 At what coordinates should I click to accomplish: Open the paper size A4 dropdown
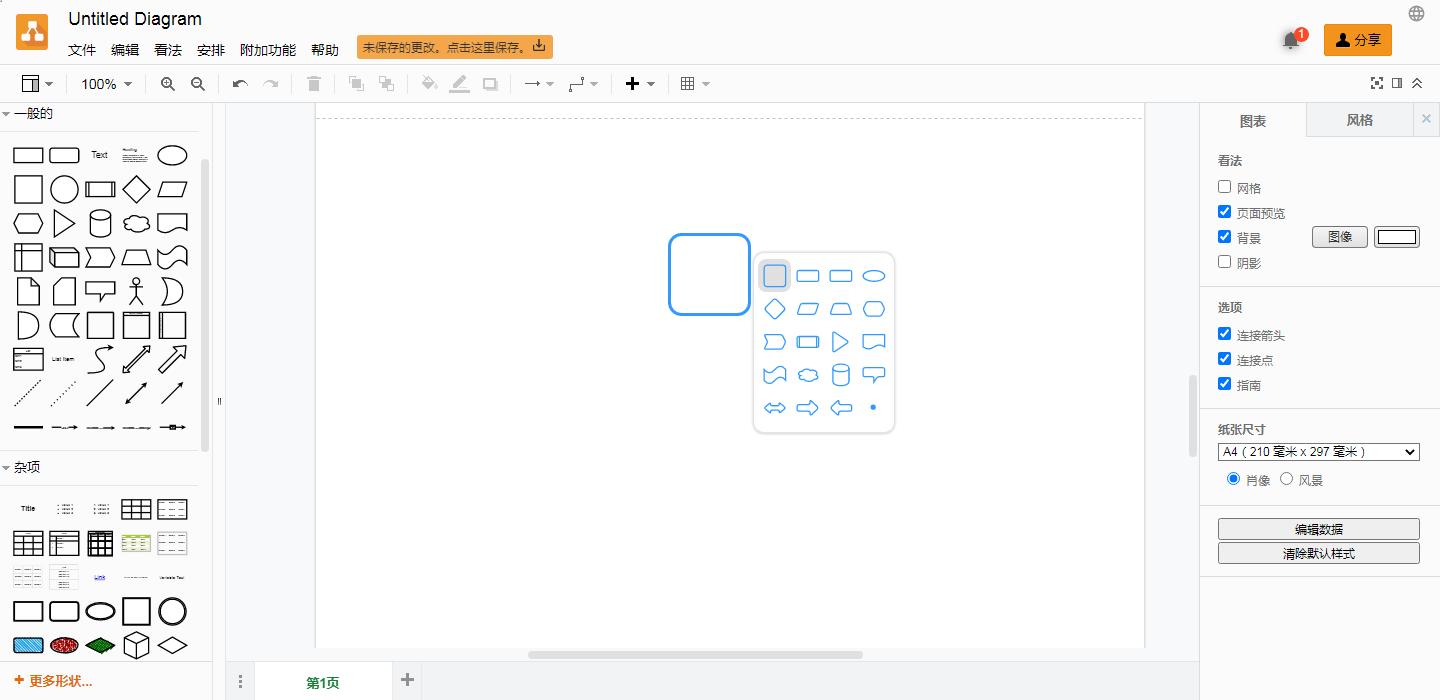(x=1318, y=452)
